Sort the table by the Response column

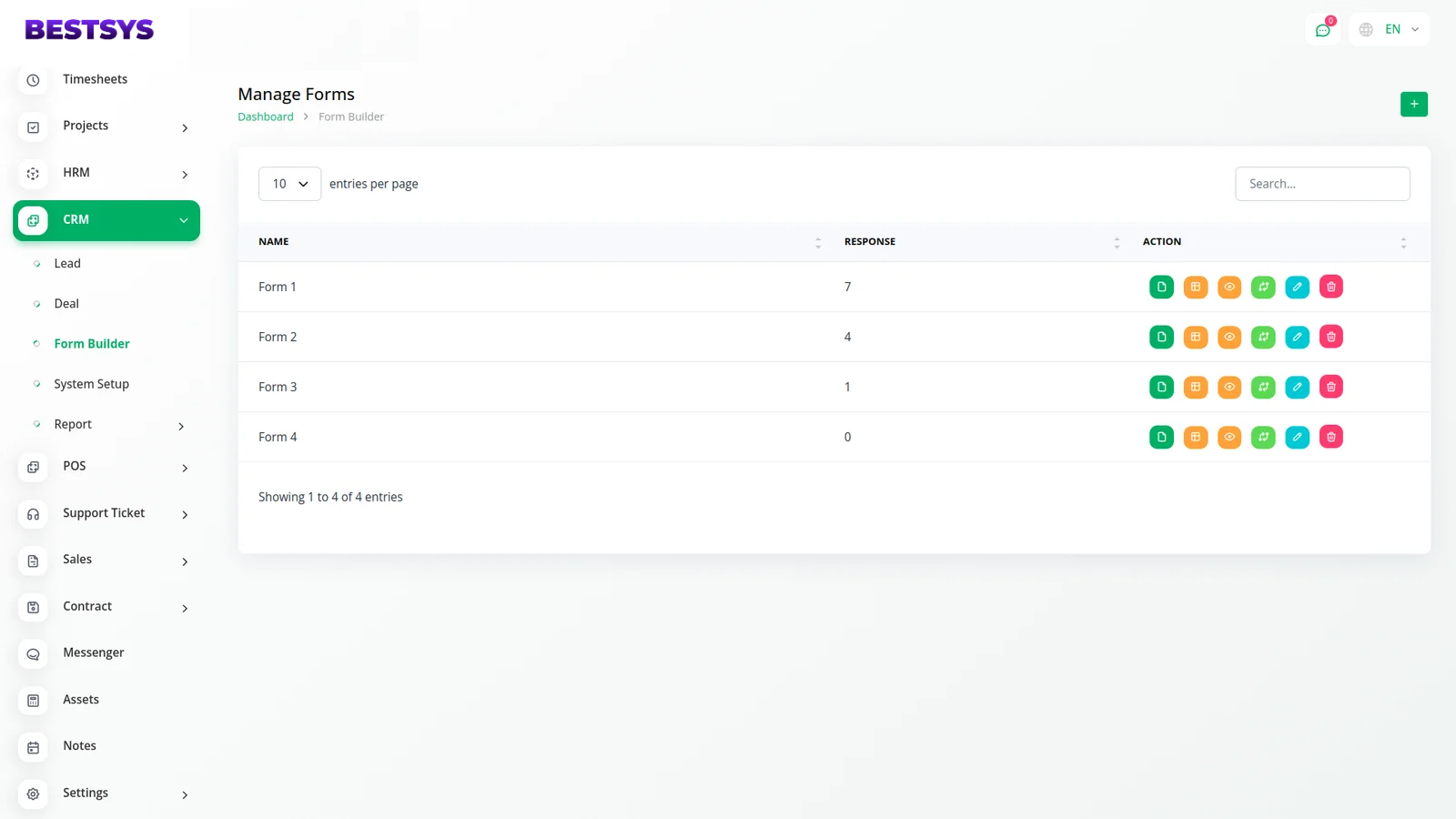coord(1116,242)
